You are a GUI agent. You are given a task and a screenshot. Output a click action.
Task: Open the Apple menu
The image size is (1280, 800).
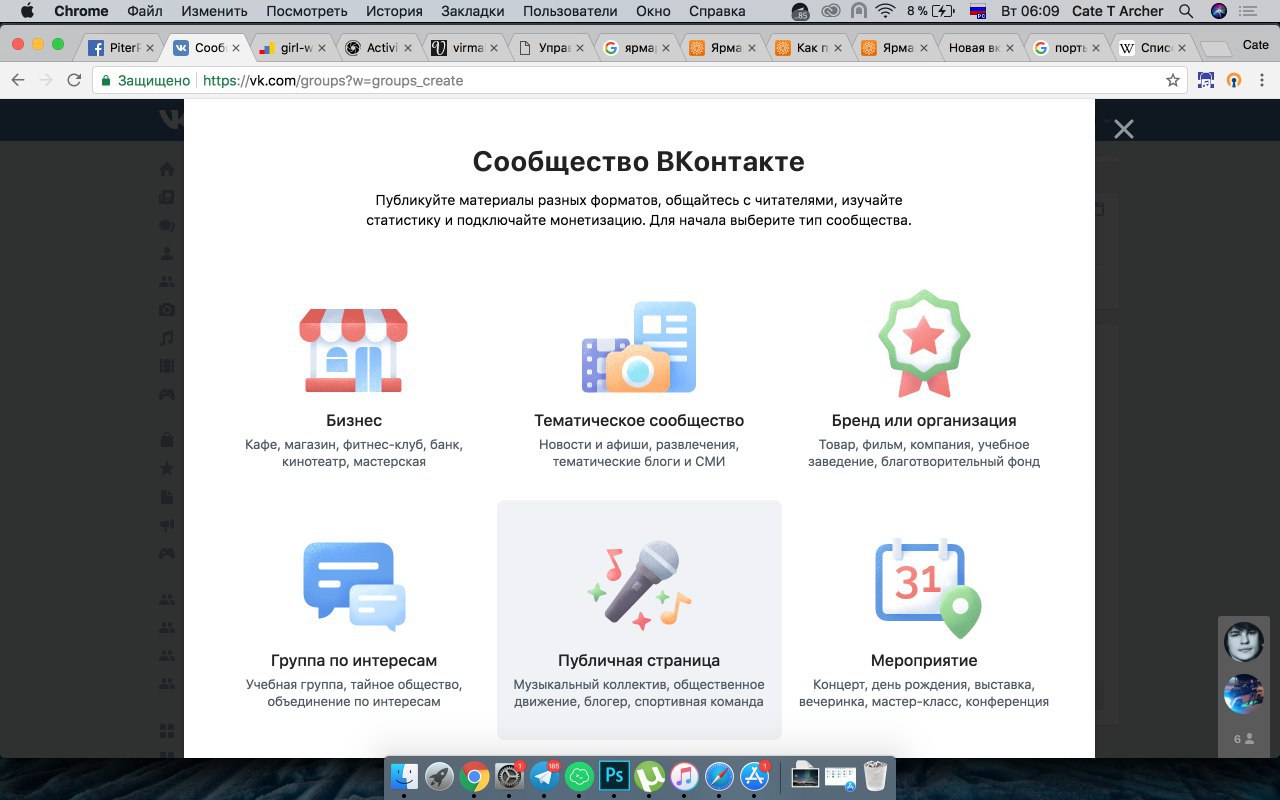(x=27, y=11)
